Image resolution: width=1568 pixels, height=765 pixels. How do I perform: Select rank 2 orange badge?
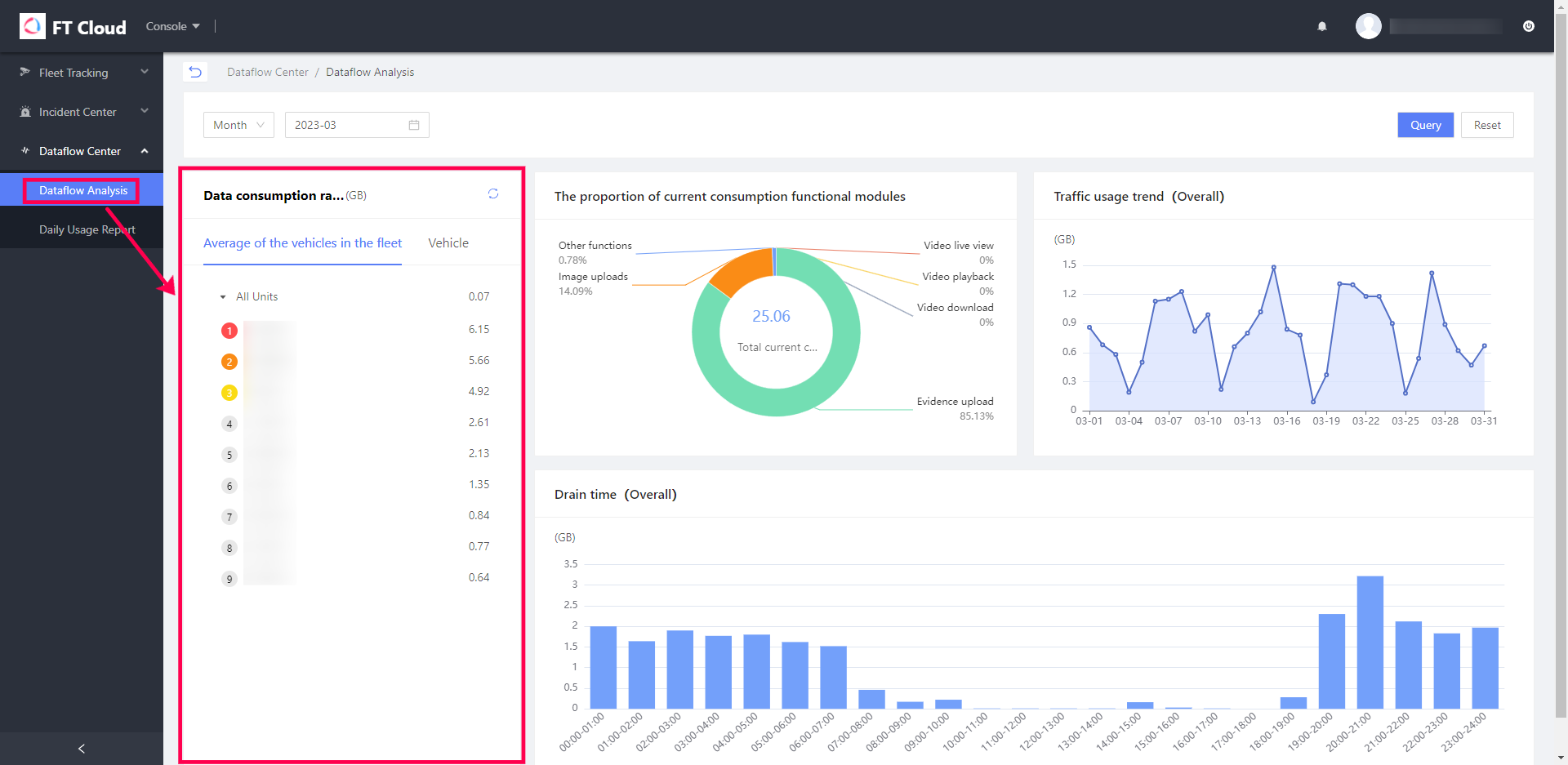tap(229, 362)
